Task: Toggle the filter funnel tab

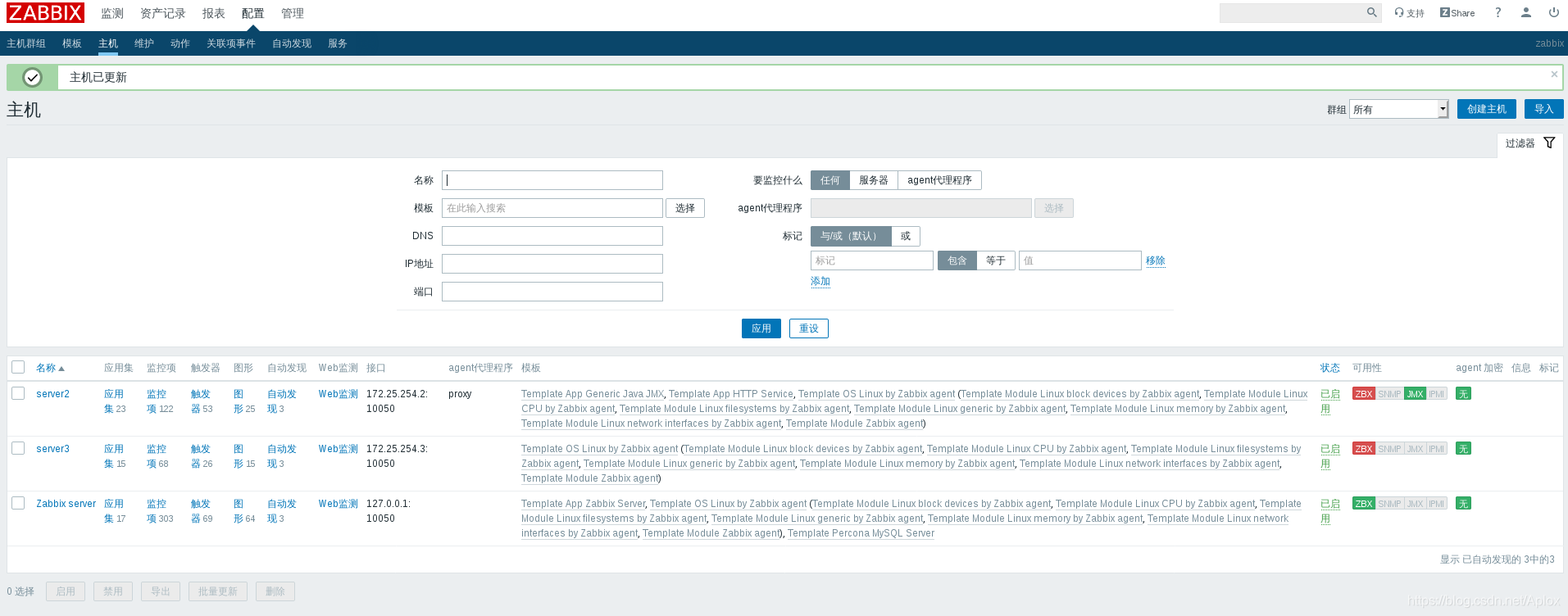Action: [x=1529, y=143]
